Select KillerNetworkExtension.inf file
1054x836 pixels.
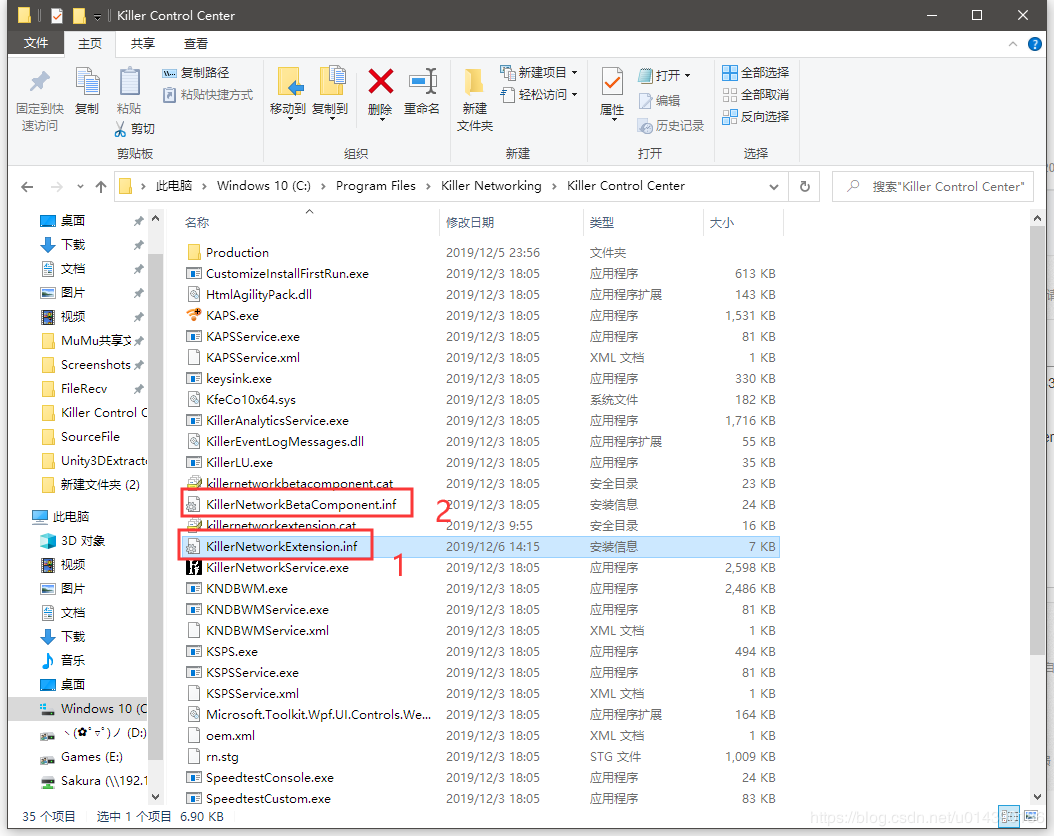(282, 546)
